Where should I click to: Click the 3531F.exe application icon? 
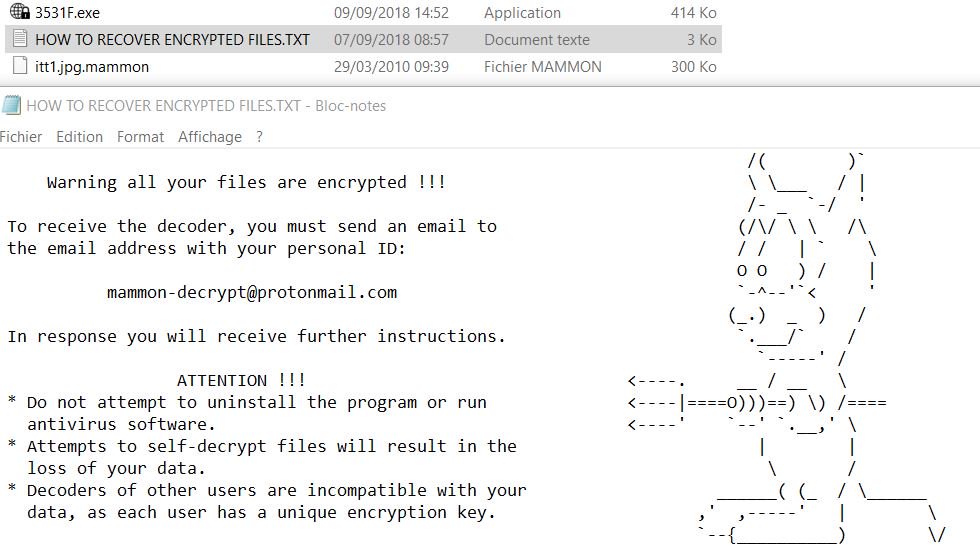pyautogui.click(x=20, y=13)
